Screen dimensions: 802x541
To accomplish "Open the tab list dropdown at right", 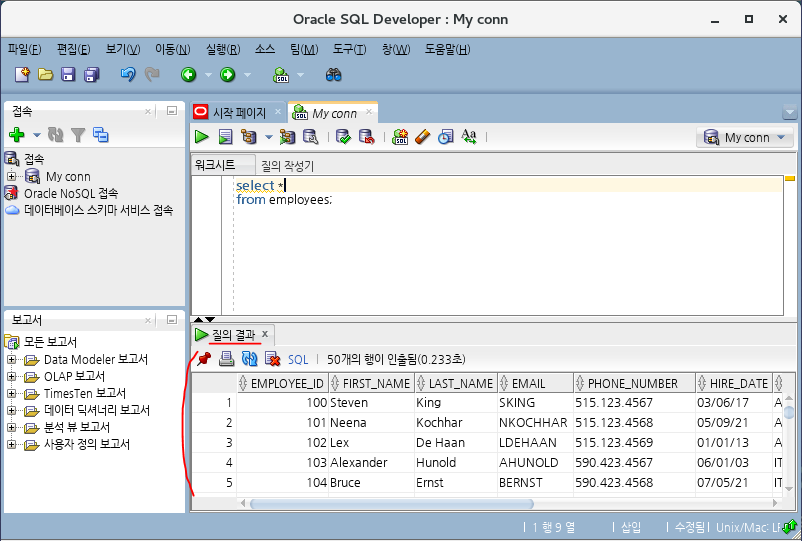I will 789,112.
